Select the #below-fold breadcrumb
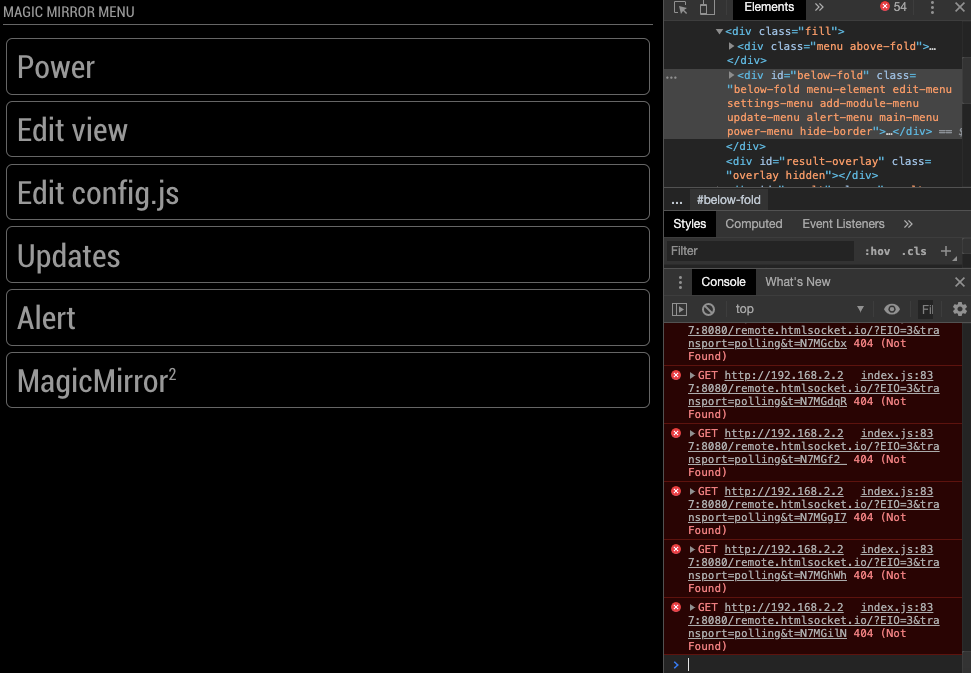This screenshot has height=673, width=971. click(728, 200)
